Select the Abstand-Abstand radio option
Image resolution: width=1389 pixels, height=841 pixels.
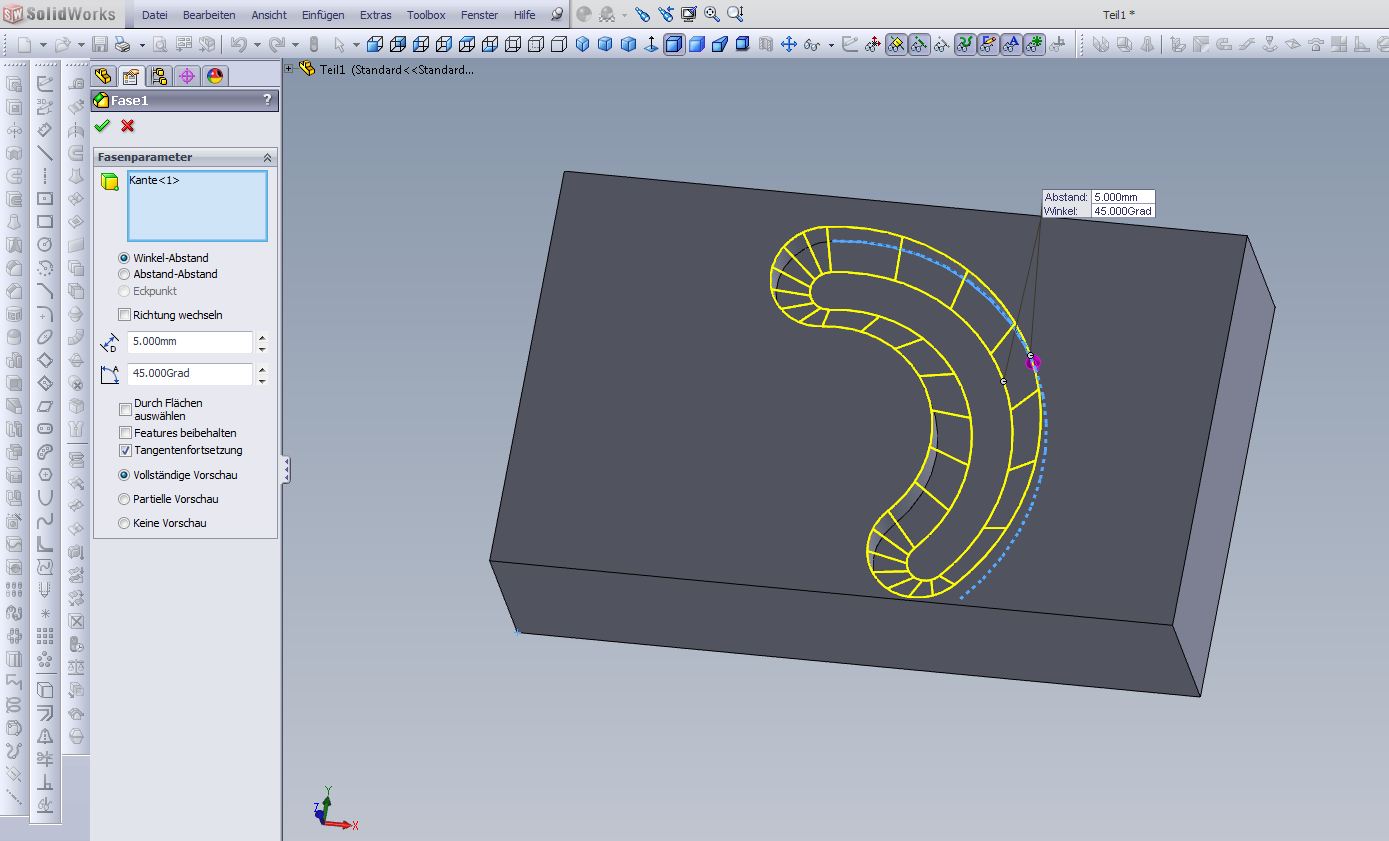click(124, 274)
